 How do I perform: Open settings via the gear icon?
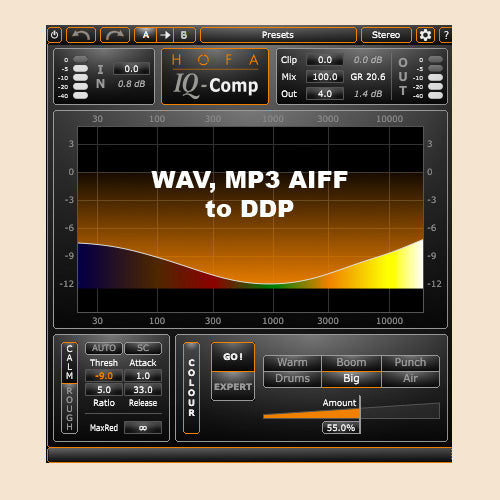425,35
